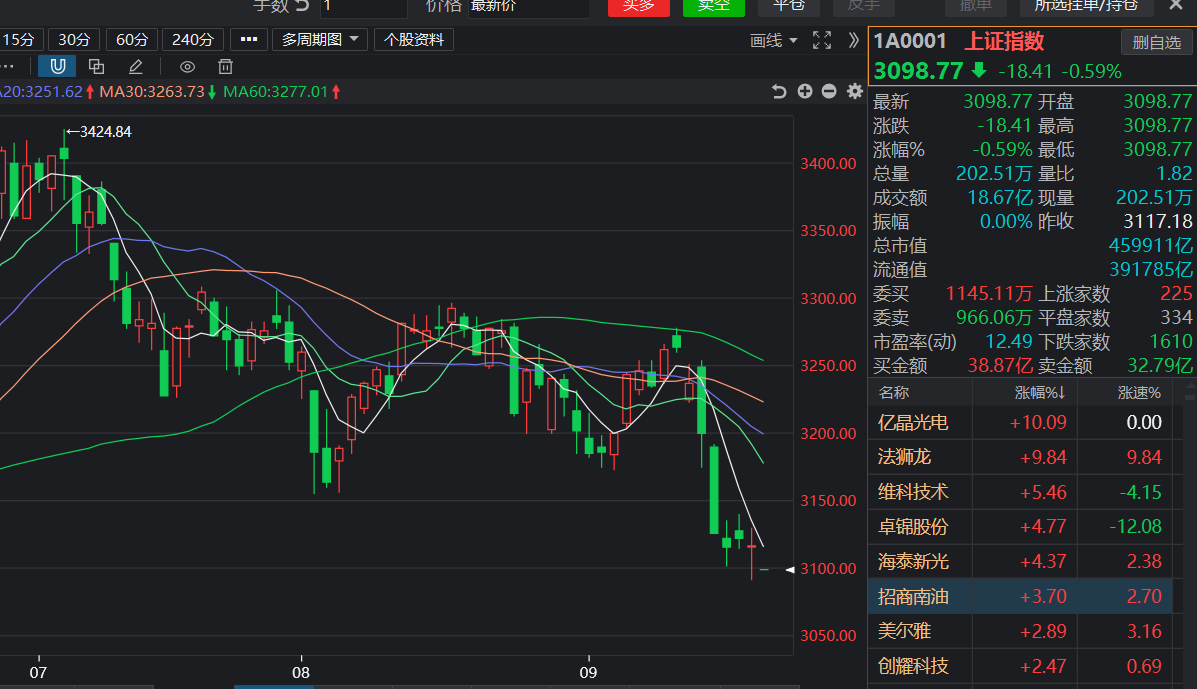Toggle the magnet snap drawing tool
The image size is (1197, 689).
(57, 66)
